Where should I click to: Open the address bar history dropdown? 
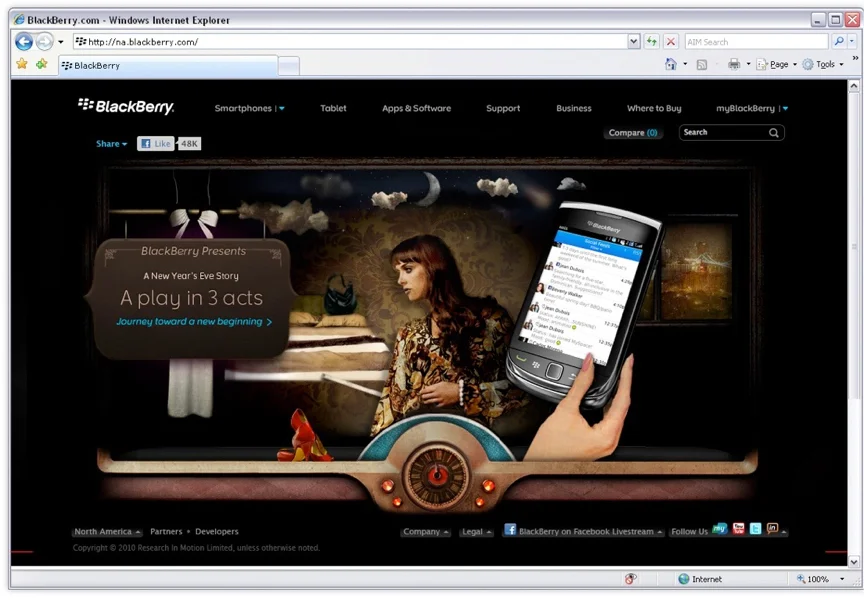[634, 41]
